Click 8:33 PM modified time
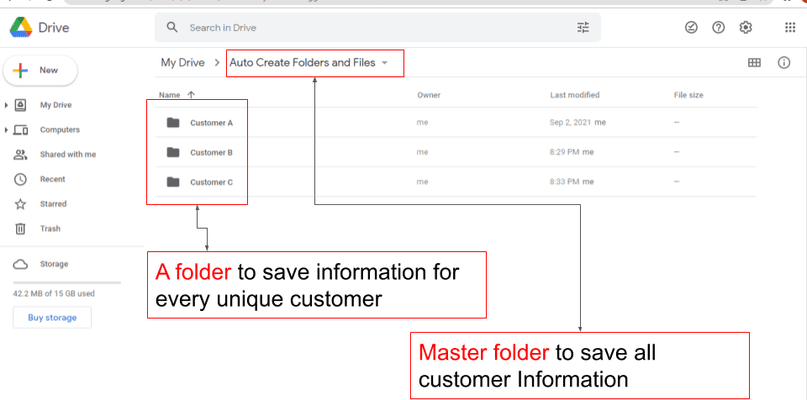 565,182
